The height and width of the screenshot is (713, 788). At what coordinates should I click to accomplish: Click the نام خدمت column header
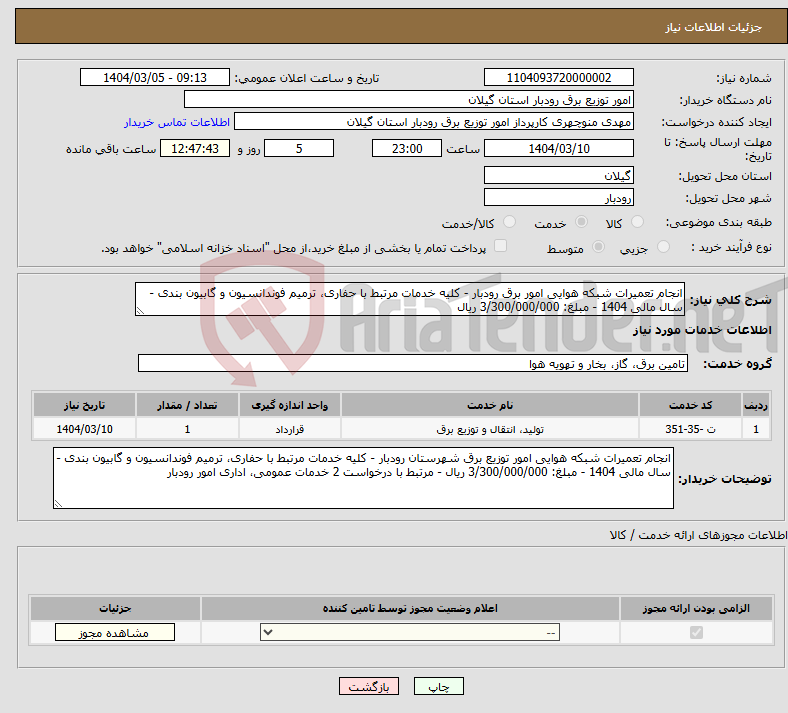490,405
